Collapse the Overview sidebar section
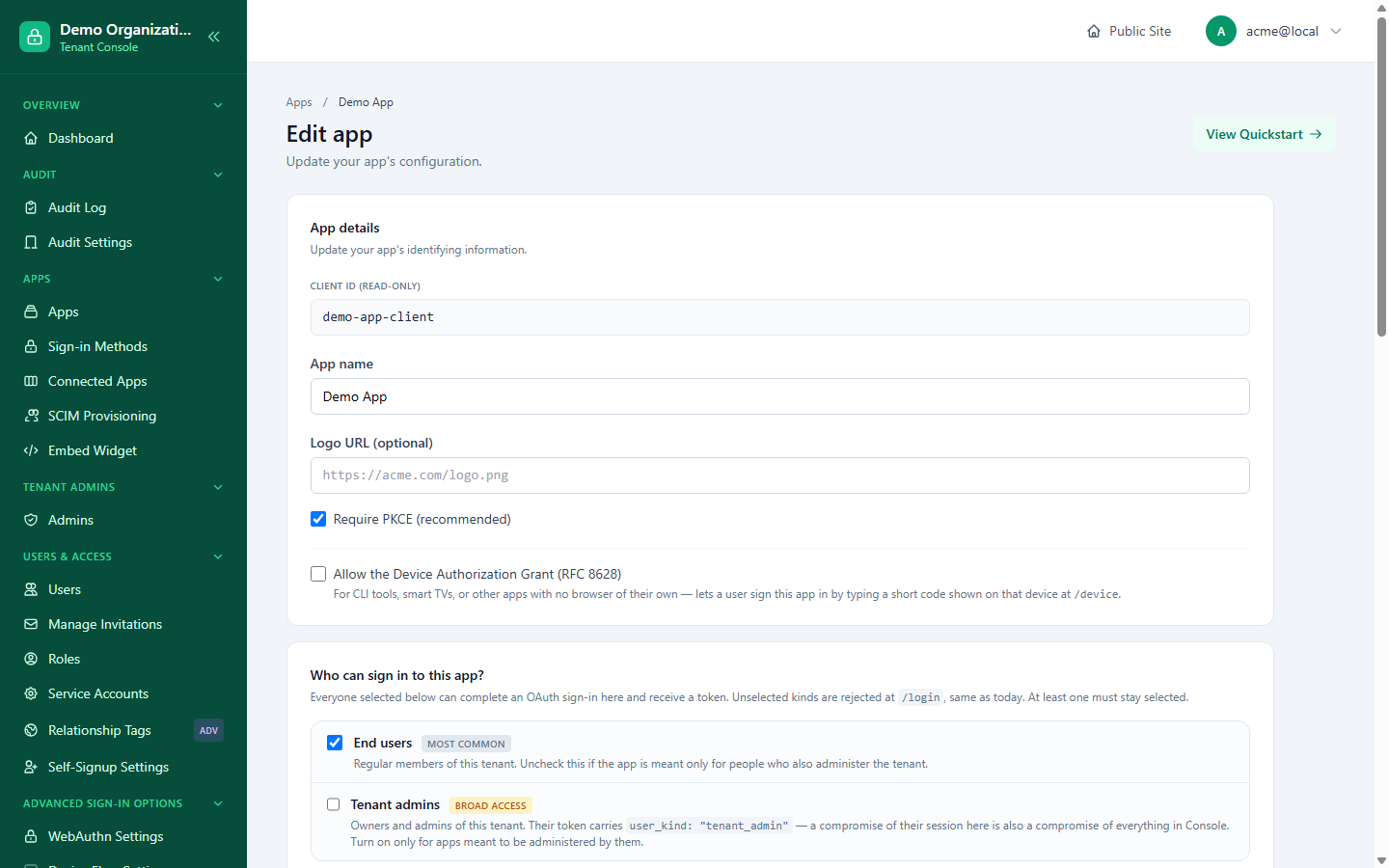Screen dimensions: 1389x868 (218, 105)
